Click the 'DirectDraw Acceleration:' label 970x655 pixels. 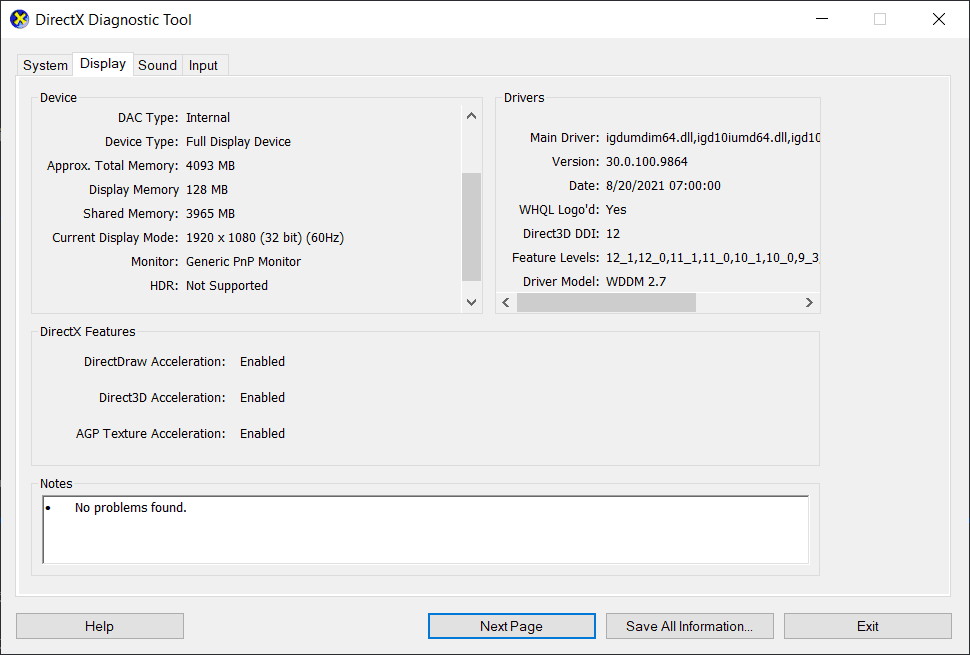155,362
